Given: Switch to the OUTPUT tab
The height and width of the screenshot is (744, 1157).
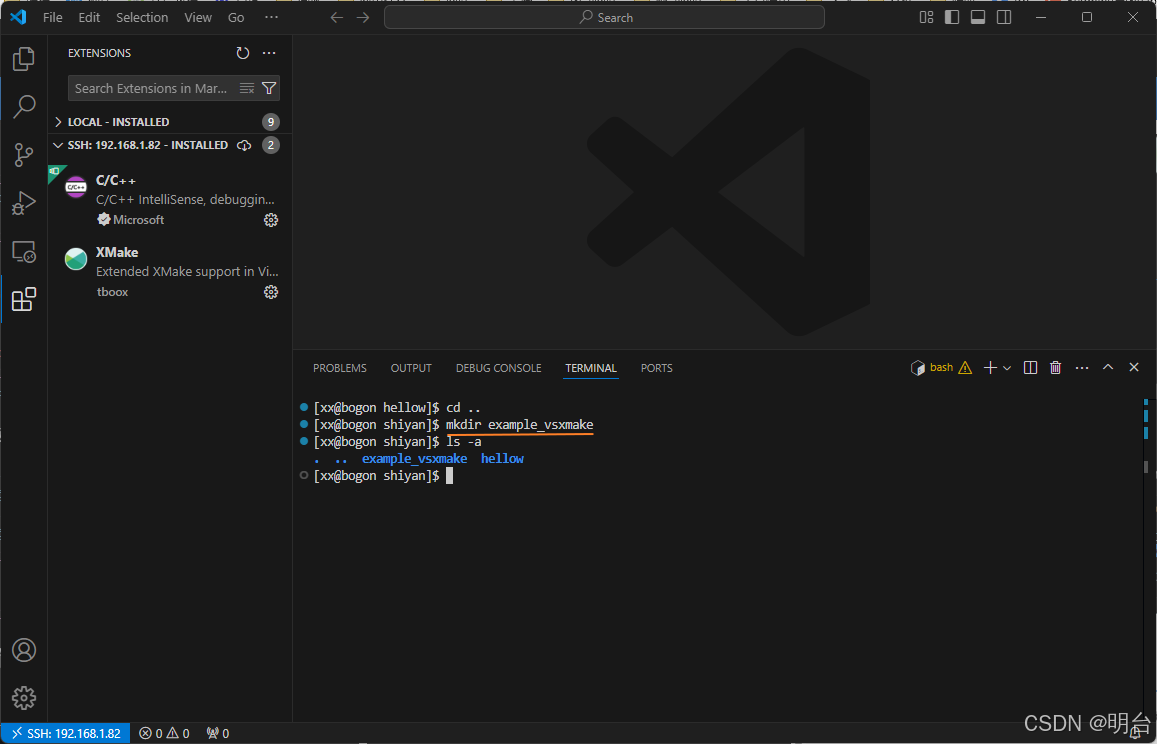Looking at the screenshot, I should [411, 368].
